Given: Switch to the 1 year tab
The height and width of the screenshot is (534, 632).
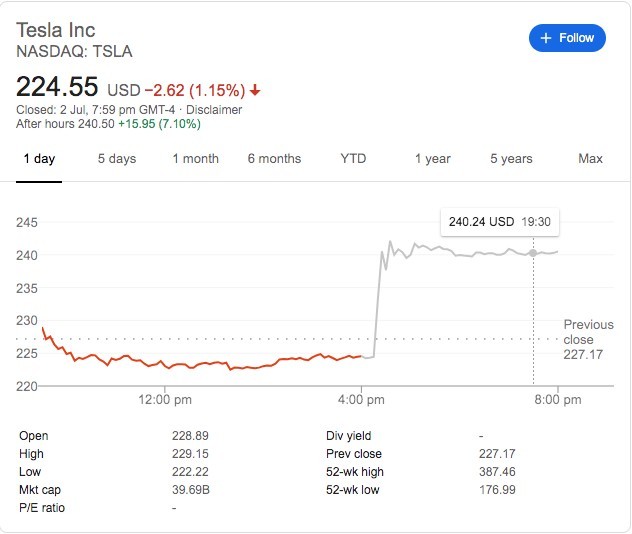Looking at the screenshot, I should click(432, 159).
